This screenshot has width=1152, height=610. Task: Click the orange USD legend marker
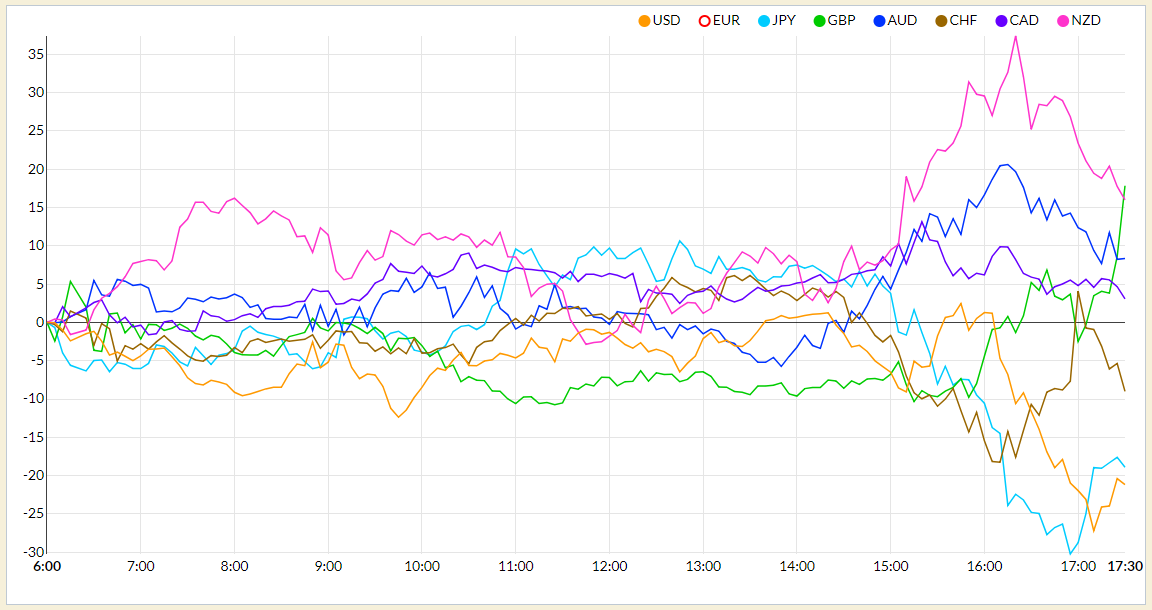click(x=644, y=21)
